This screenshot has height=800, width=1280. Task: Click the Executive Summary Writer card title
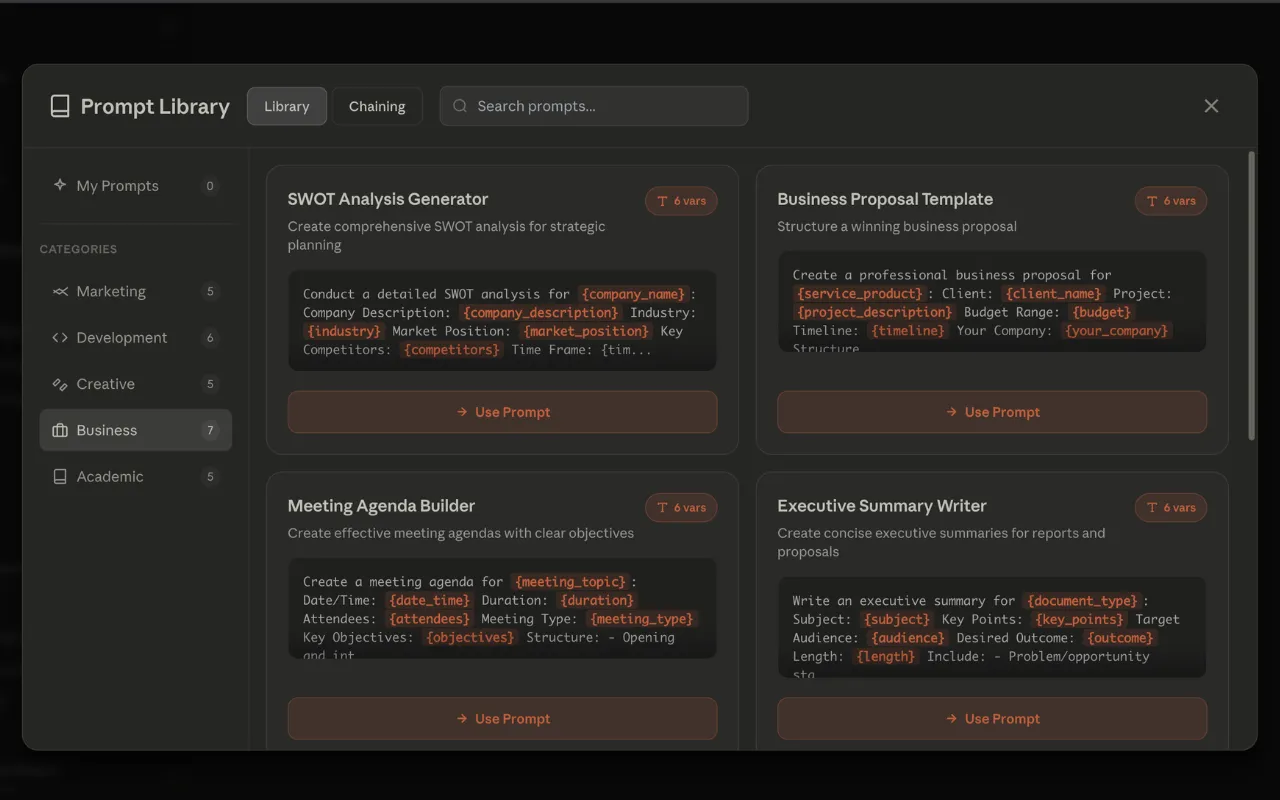point(881,506)
